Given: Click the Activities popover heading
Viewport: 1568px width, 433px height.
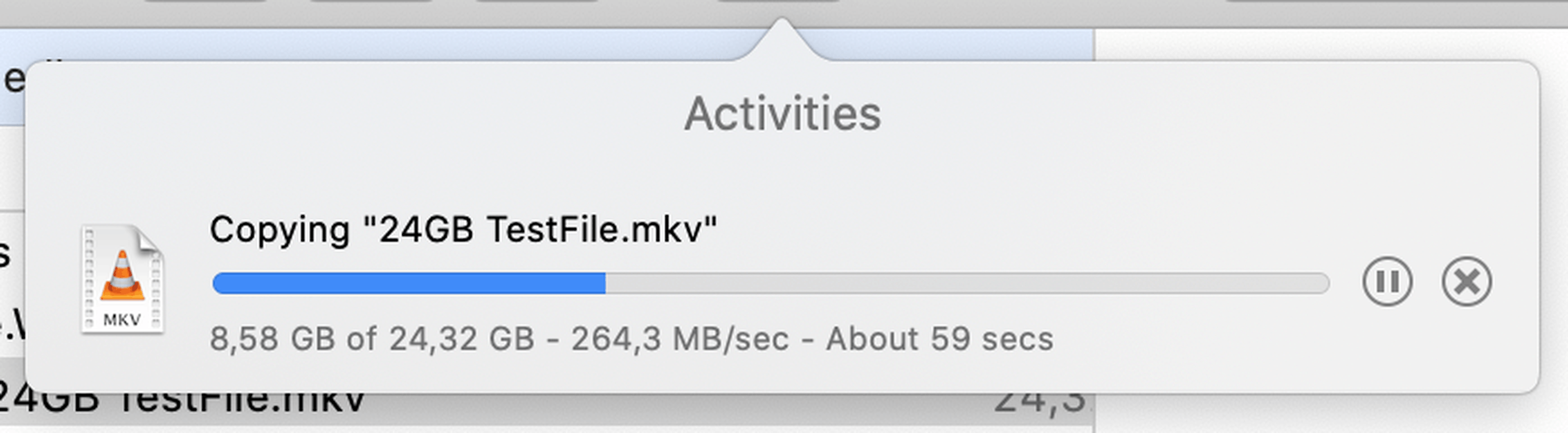Looking at the screenshot, I should 783,114.
